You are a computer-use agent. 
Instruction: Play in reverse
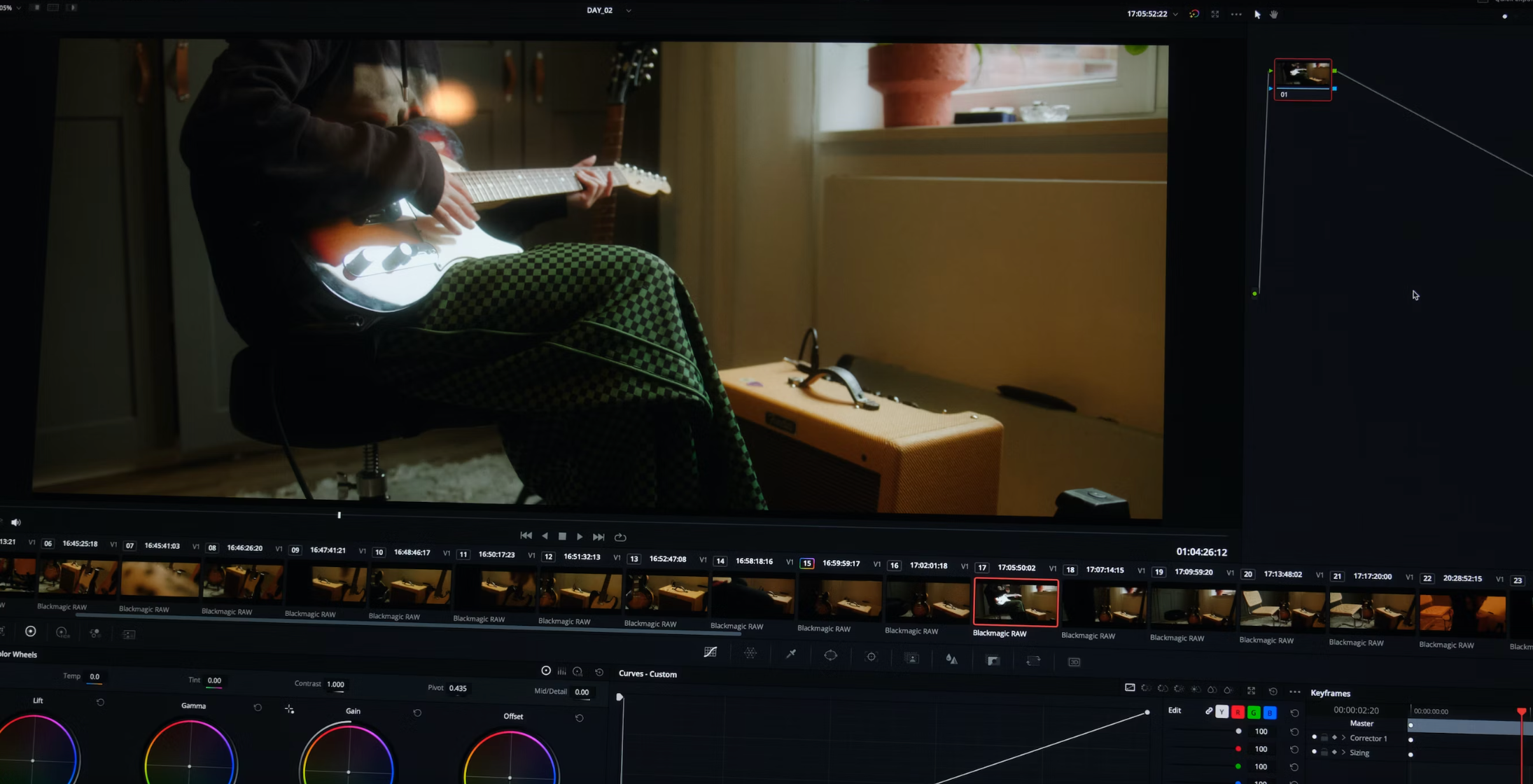(x=545, y=536)
